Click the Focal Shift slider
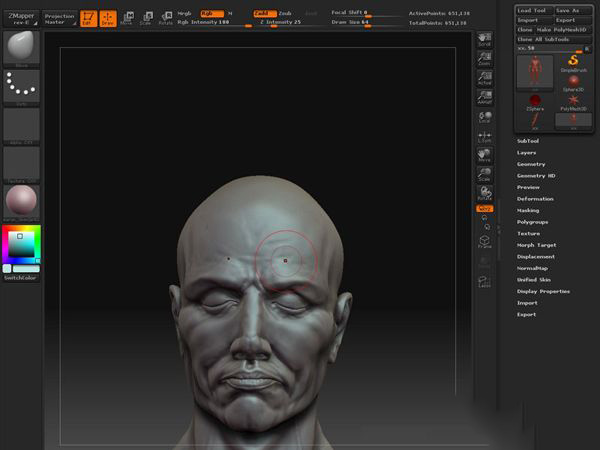The width and height of the screenshot is (600, 450). pos(365,13)
